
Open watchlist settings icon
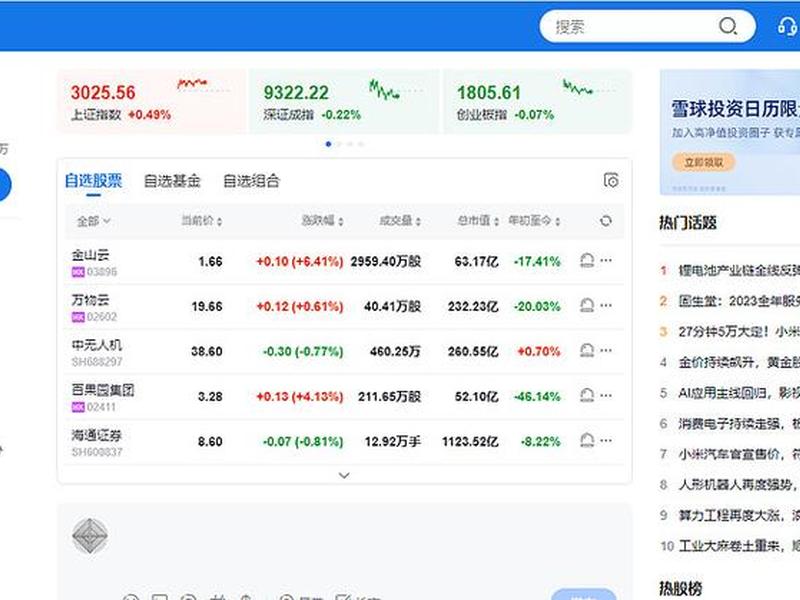point(611,180)
